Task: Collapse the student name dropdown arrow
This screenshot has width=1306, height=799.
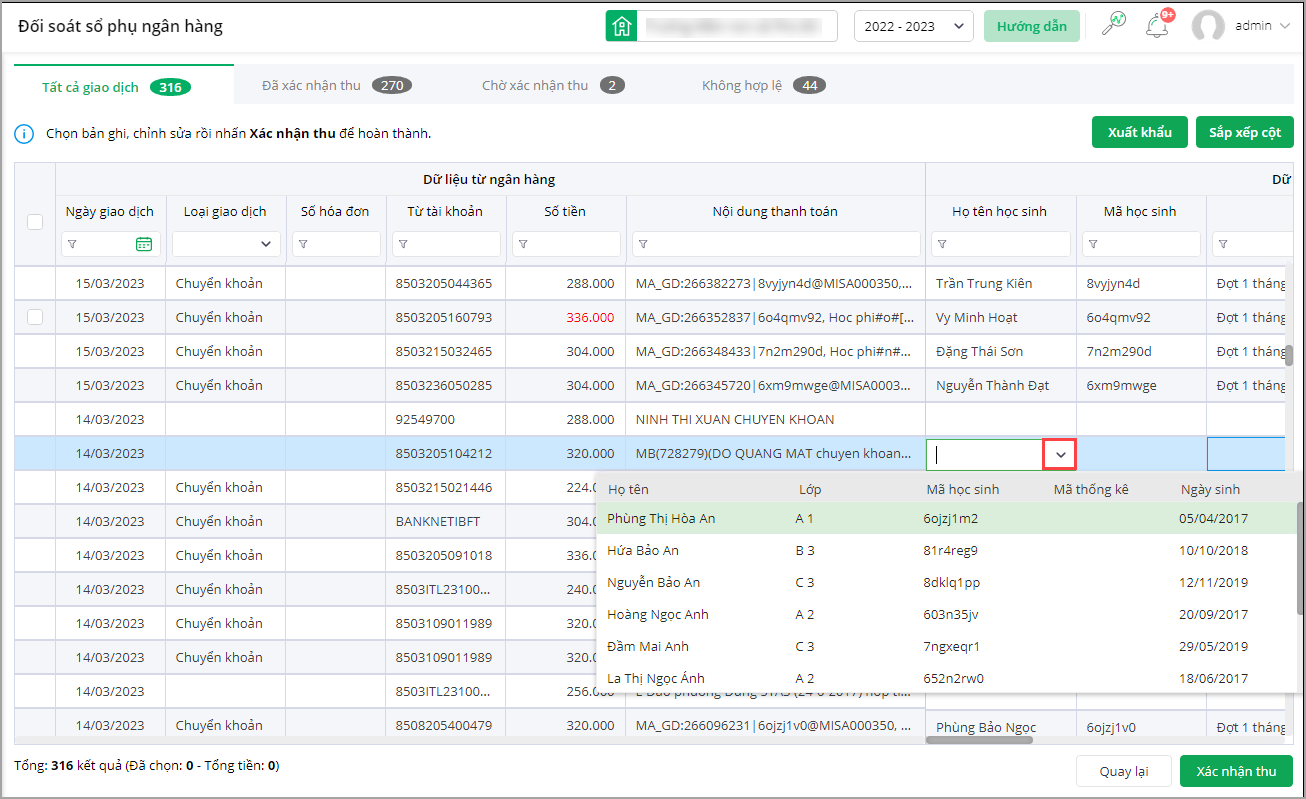Action: click(1060, 455)
